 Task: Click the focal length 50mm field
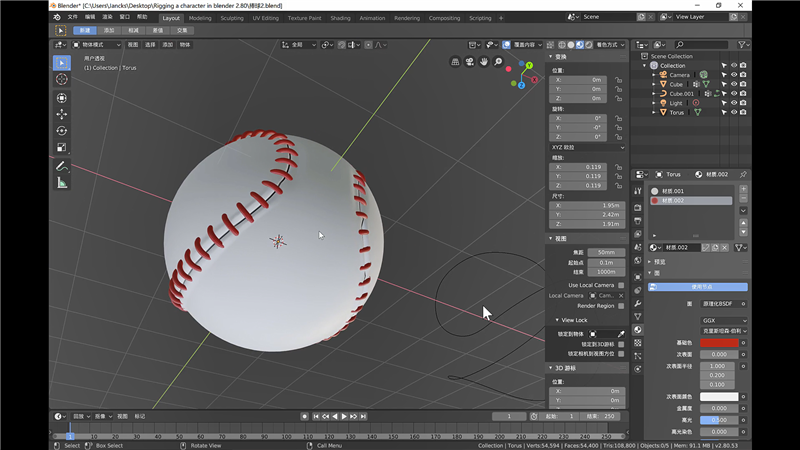pos(606,253)
